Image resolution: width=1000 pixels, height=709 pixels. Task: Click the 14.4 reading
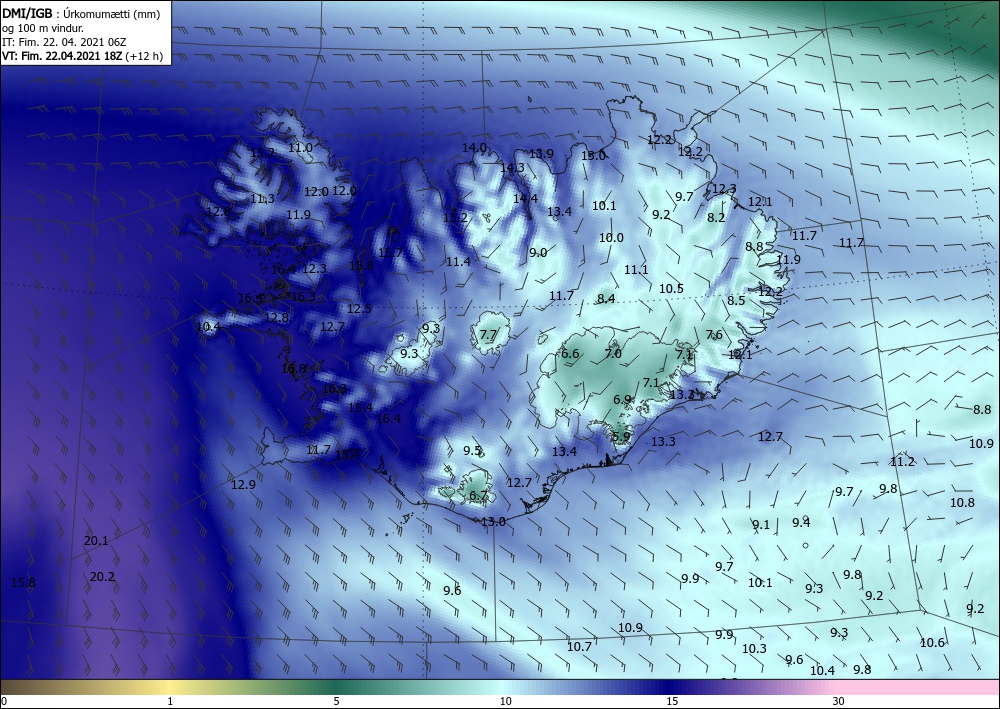(x=526, y=199)
